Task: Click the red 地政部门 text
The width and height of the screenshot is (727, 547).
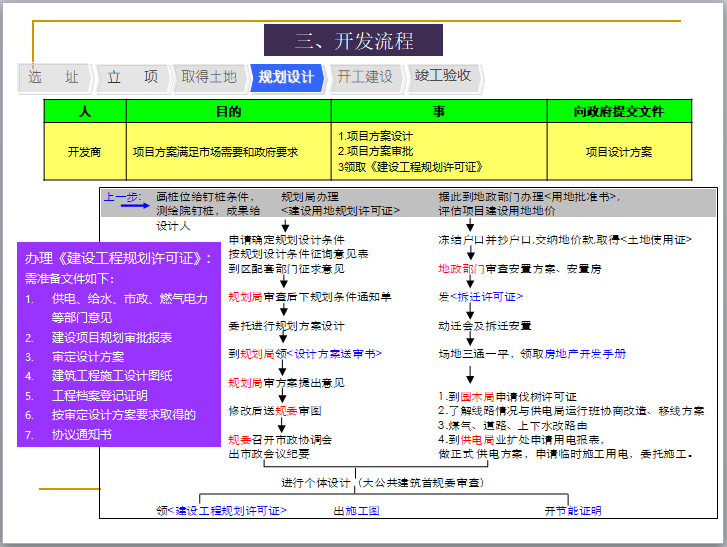Action: tap(461, 269)
